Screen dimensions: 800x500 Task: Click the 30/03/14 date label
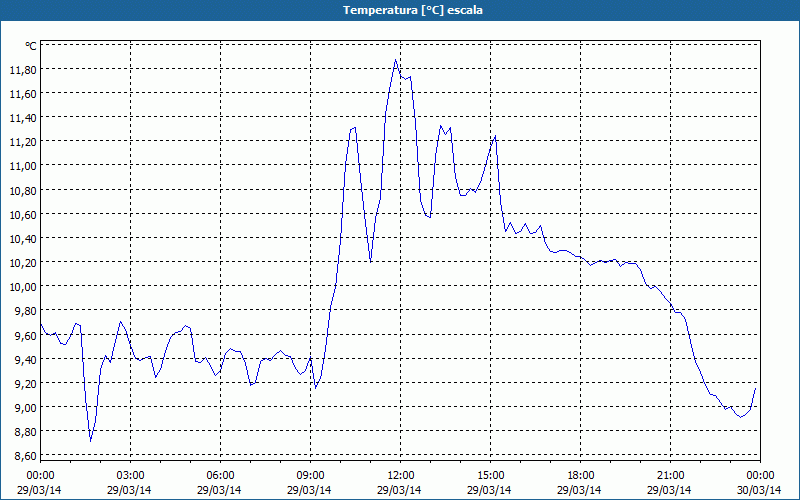[760, 490]
